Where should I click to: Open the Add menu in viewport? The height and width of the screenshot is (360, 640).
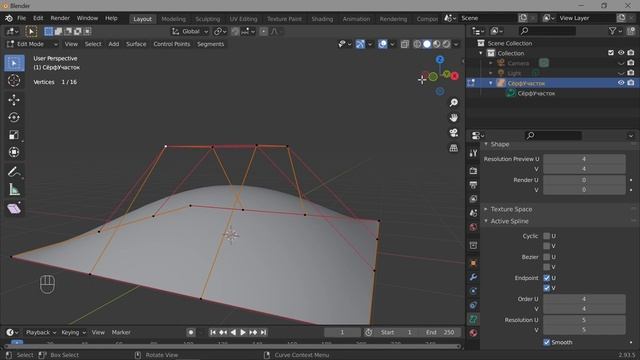click(113, 44)
